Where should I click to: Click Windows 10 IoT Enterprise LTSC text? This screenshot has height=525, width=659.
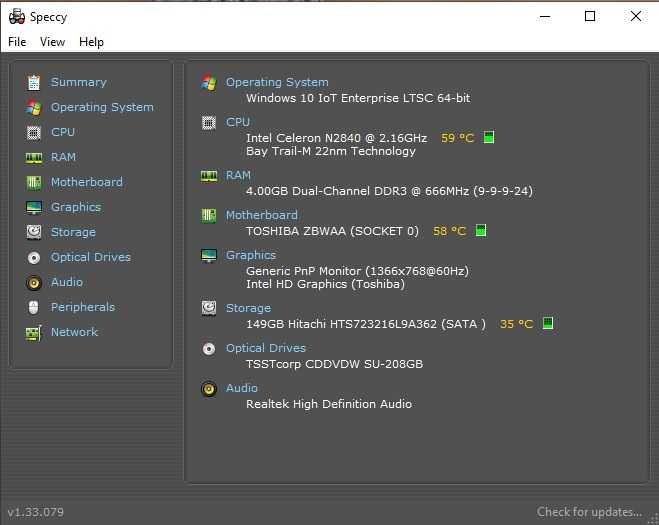click(x=358, y=98)
